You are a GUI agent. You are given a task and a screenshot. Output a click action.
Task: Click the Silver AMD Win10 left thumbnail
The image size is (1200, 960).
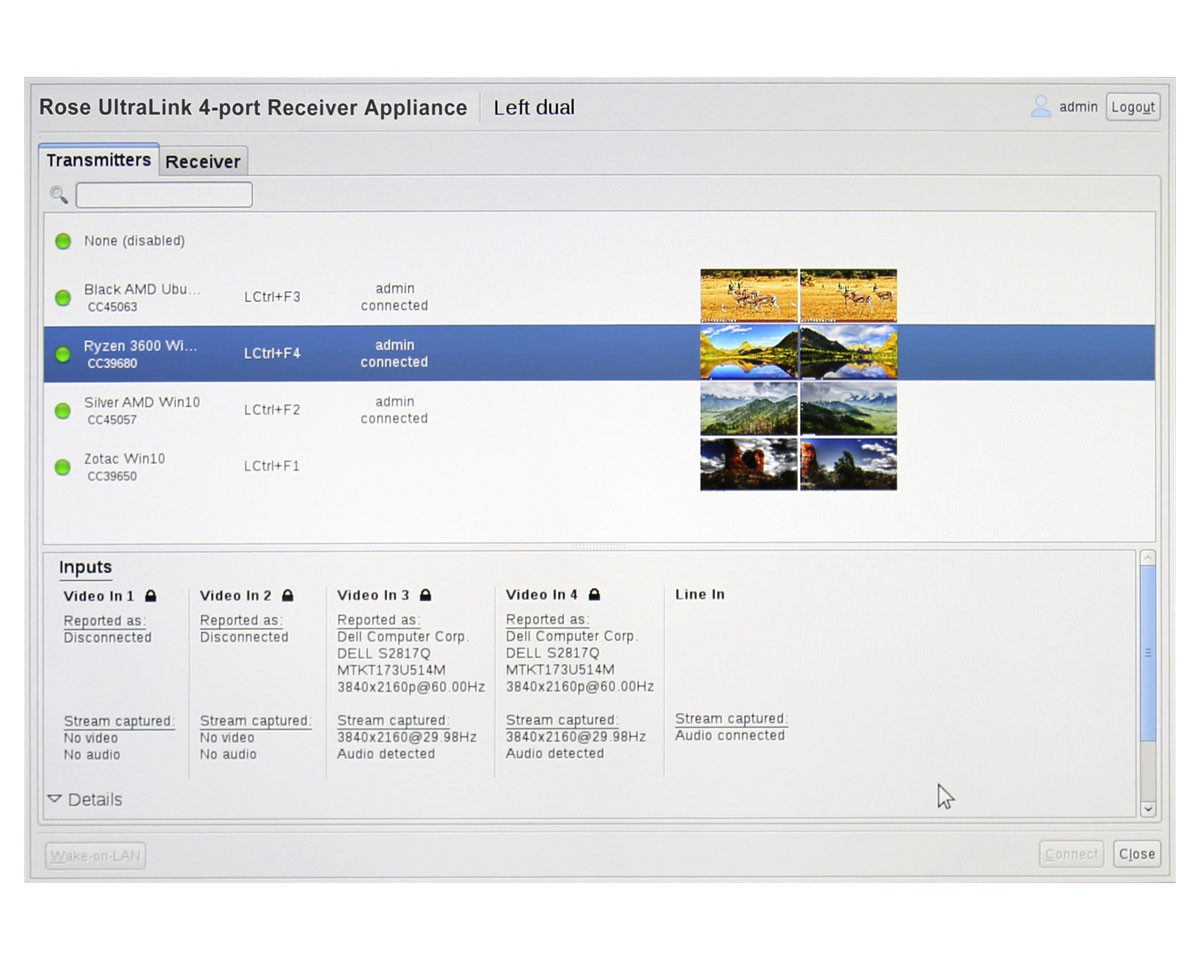tap(749, 408)
